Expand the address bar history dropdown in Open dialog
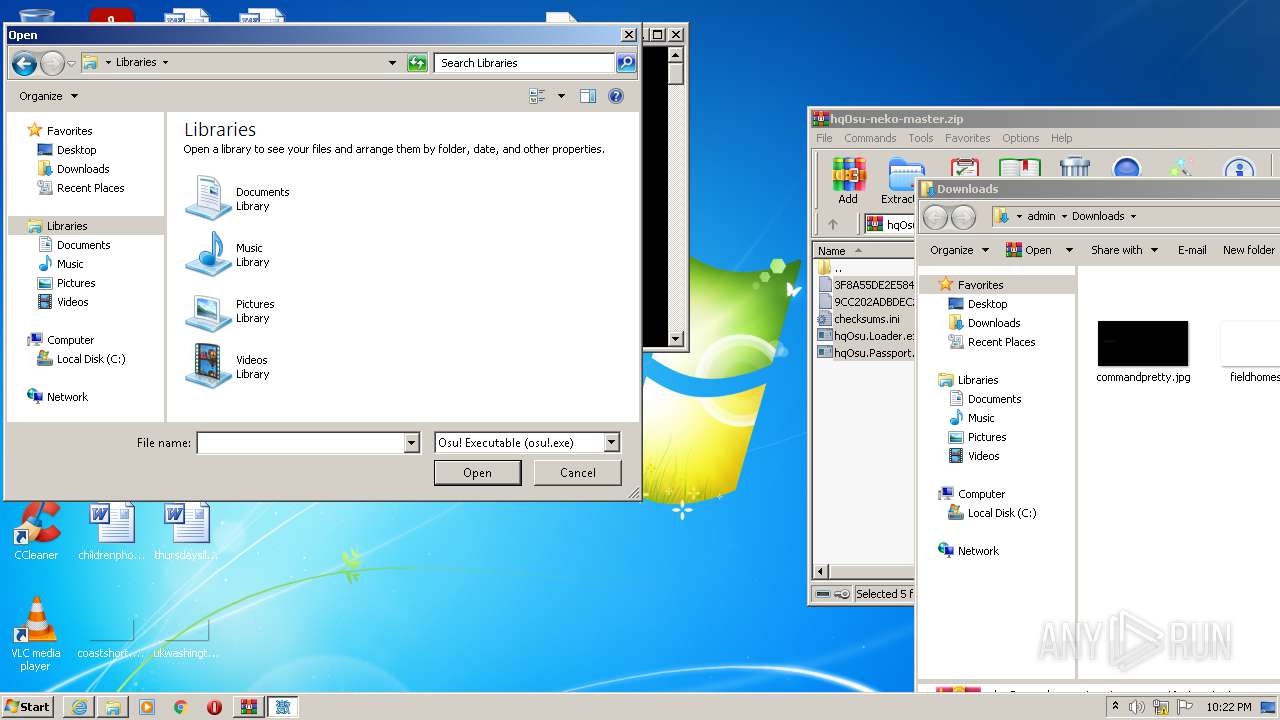Screen dimensions: 1280x720 point(392,63)
